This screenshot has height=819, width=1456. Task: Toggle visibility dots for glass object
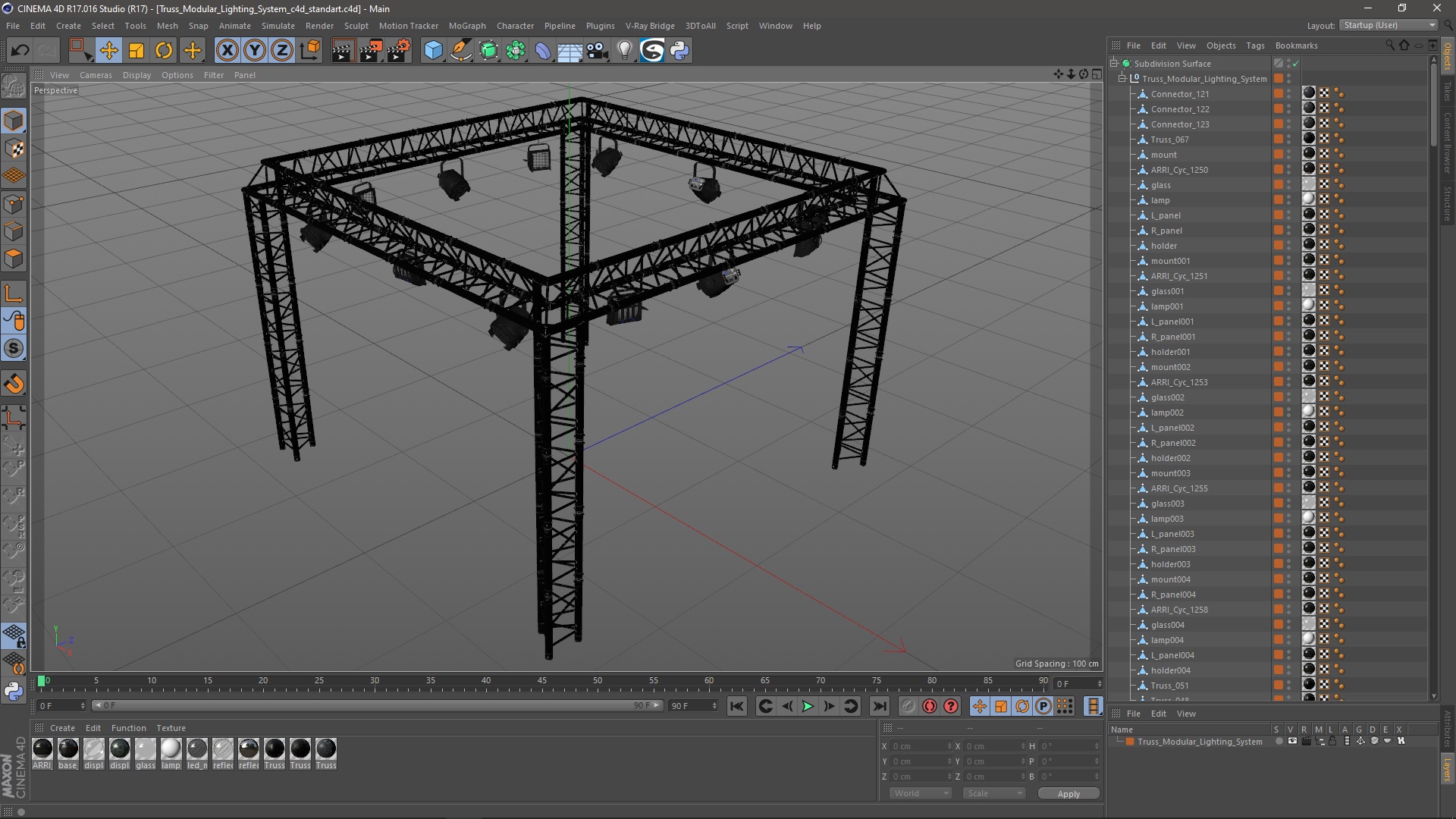(1288, 185)
